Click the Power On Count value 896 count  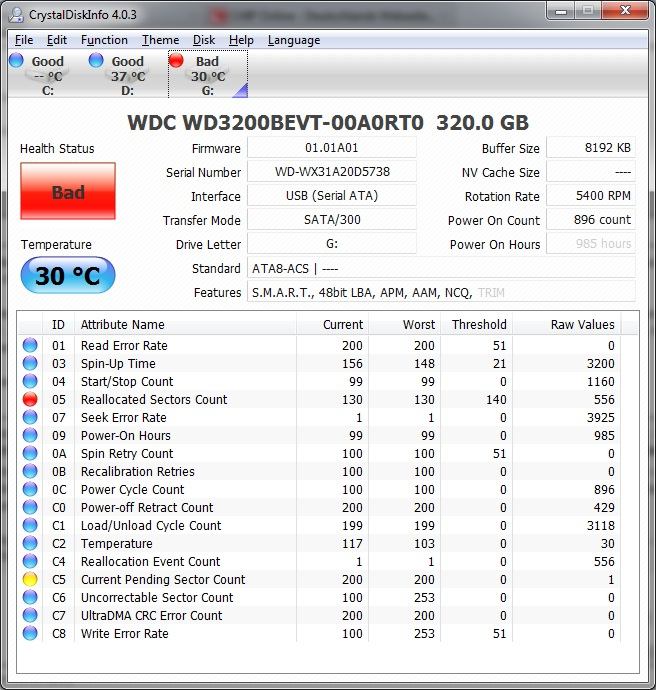click(591, 220)
